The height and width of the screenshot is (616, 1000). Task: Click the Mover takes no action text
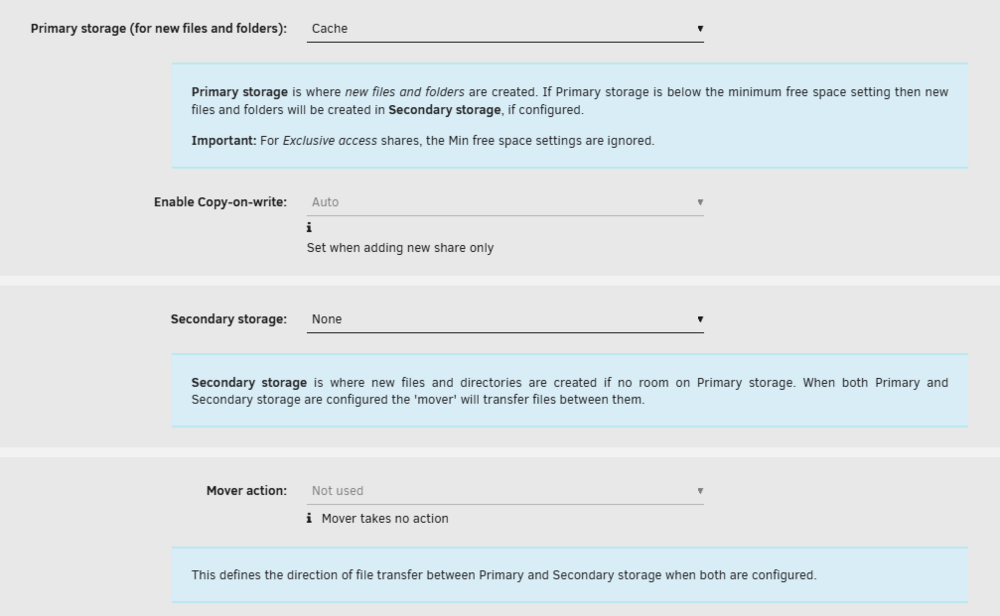[x=385, y=518]
